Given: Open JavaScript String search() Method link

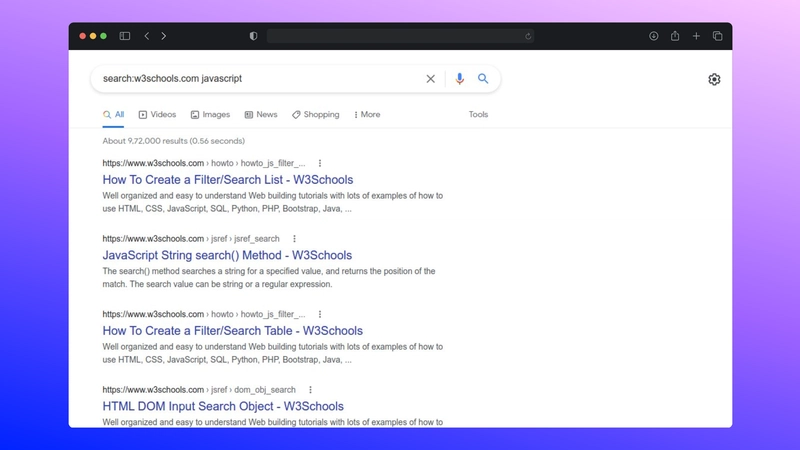Looking at the screenshot, I should [x=227, y=255].
